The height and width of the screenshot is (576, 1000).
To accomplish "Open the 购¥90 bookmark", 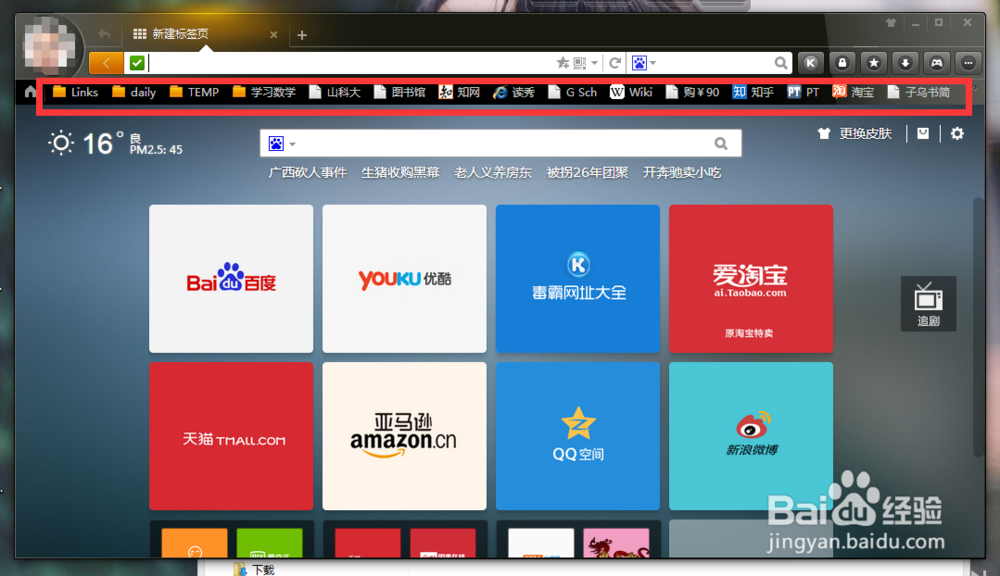I will pyautogui.click(x=693, y=92).
